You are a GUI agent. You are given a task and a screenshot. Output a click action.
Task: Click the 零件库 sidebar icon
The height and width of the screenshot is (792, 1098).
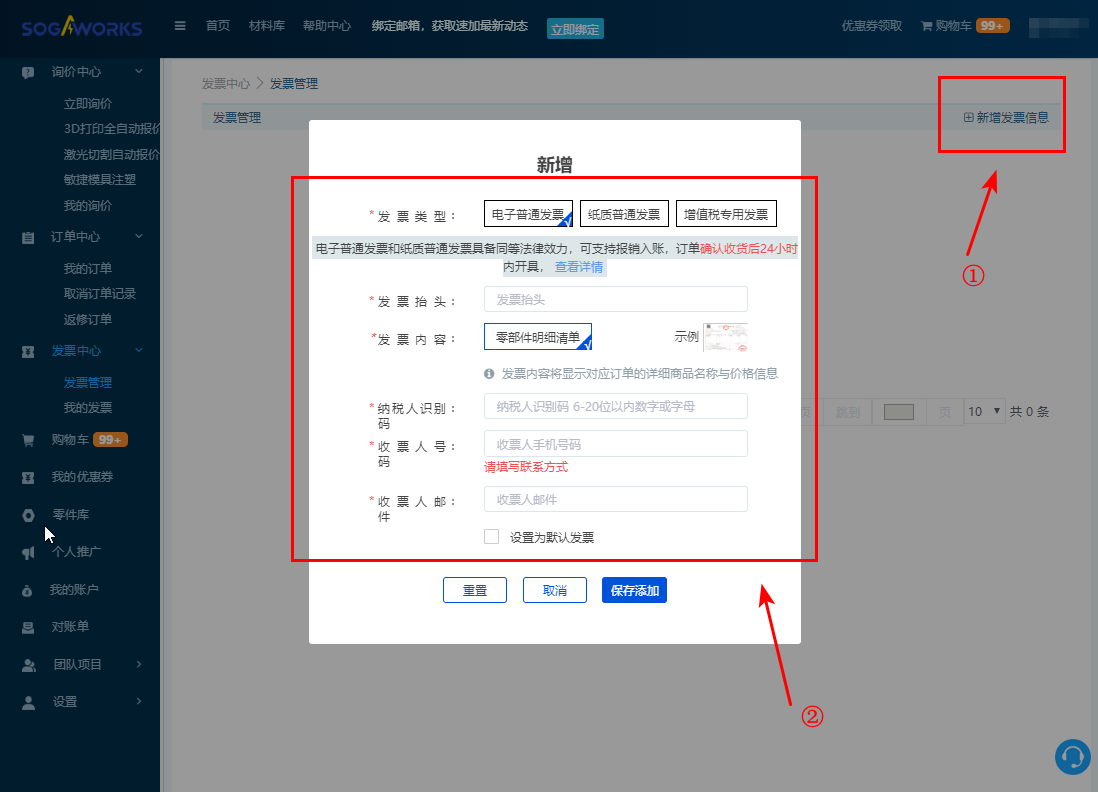coord(29,515)
